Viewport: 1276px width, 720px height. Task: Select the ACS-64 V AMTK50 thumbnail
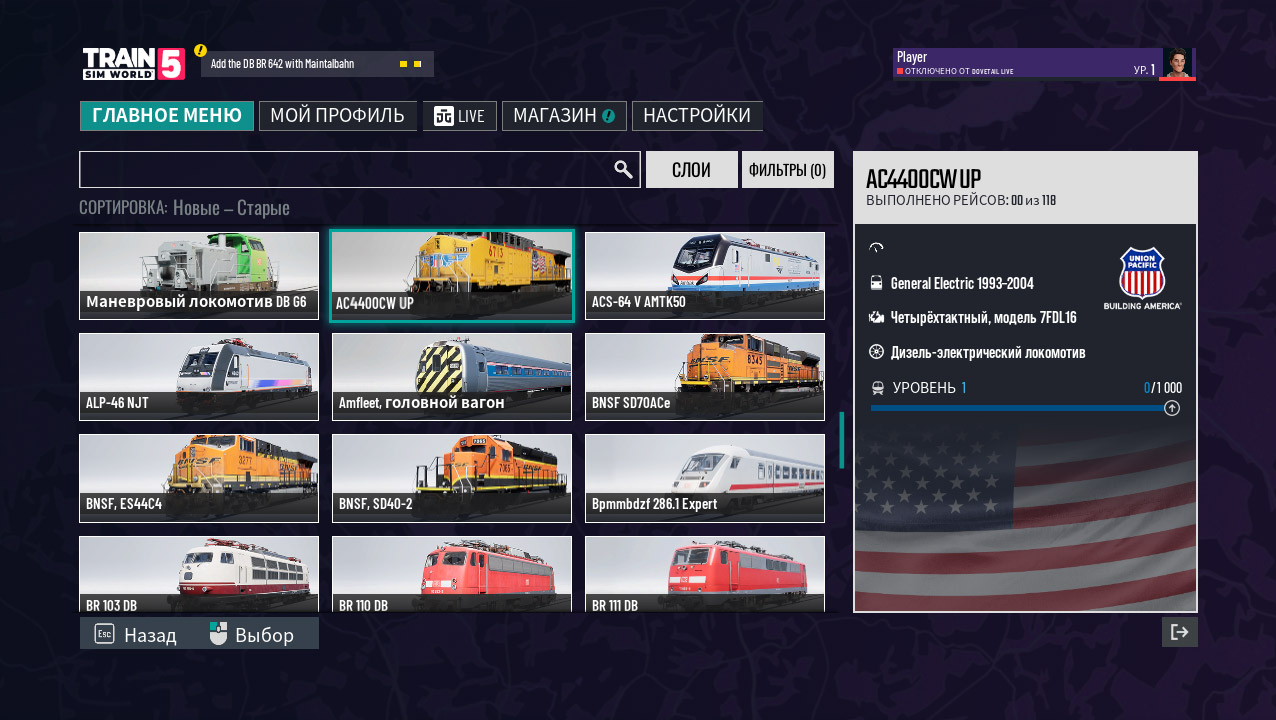pos(704,275)
